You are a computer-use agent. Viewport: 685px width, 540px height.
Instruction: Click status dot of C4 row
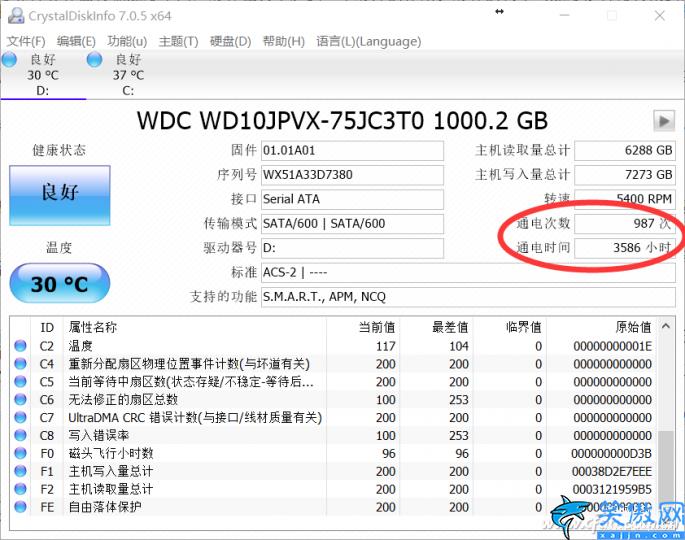click(x=20, y=364)
